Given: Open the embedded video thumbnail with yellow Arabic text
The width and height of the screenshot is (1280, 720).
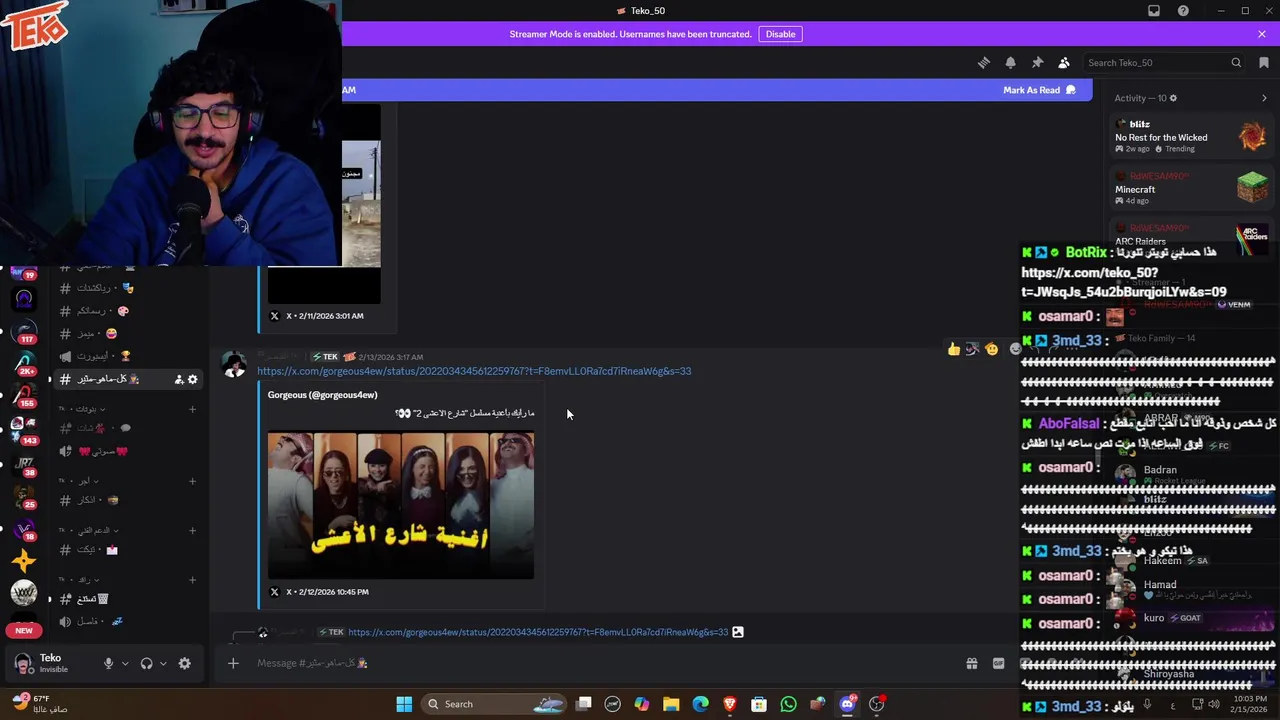Looking at the screenshot, I should click(x=401, y=505).
